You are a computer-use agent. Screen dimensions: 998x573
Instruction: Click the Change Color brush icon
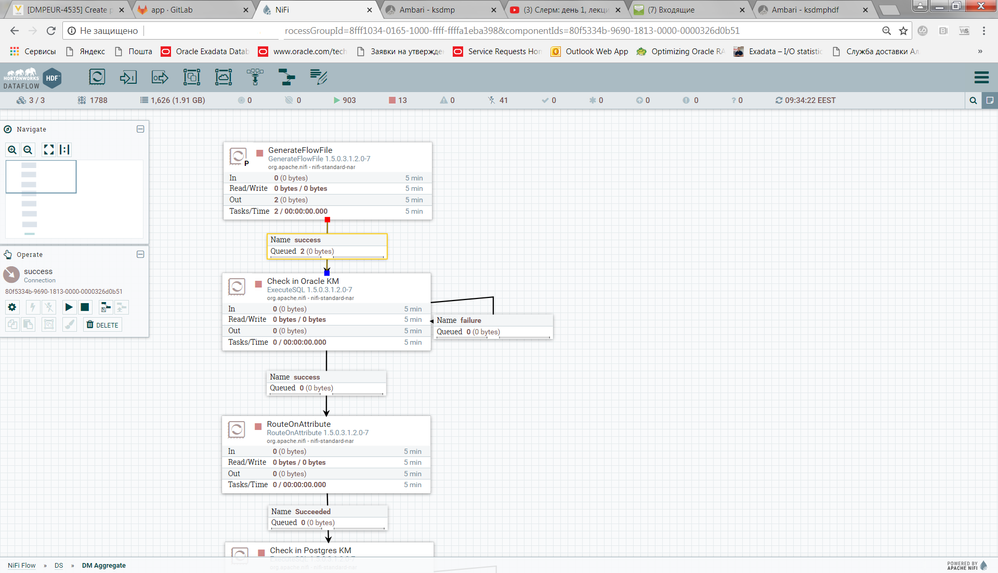69,325
